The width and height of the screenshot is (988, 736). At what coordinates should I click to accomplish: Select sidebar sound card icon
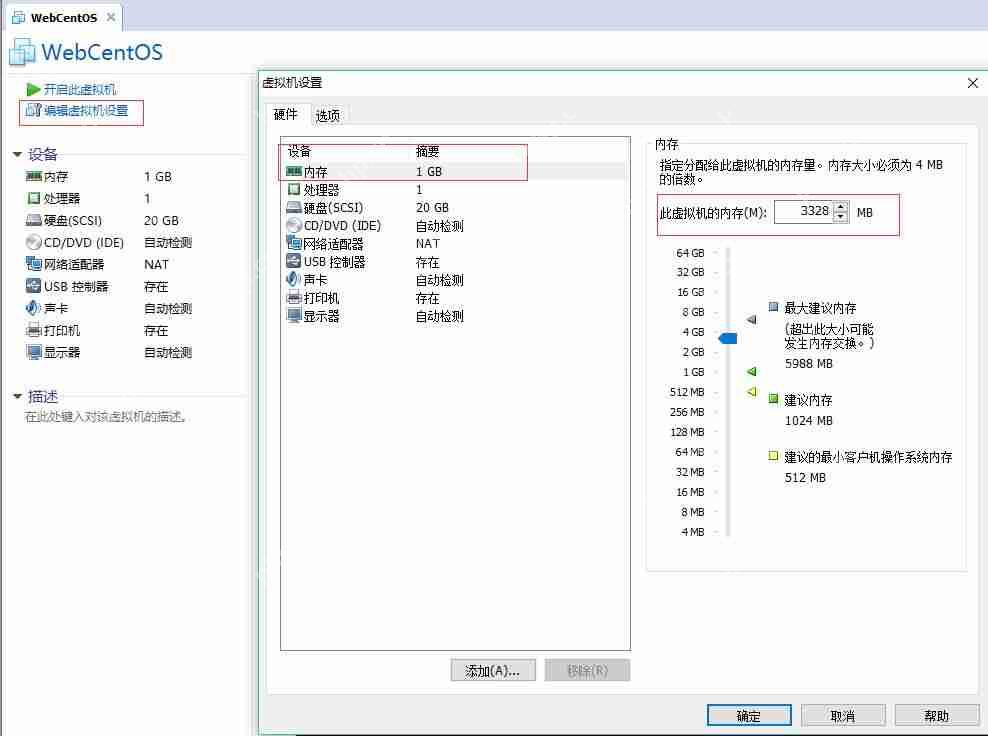[33, 308]
